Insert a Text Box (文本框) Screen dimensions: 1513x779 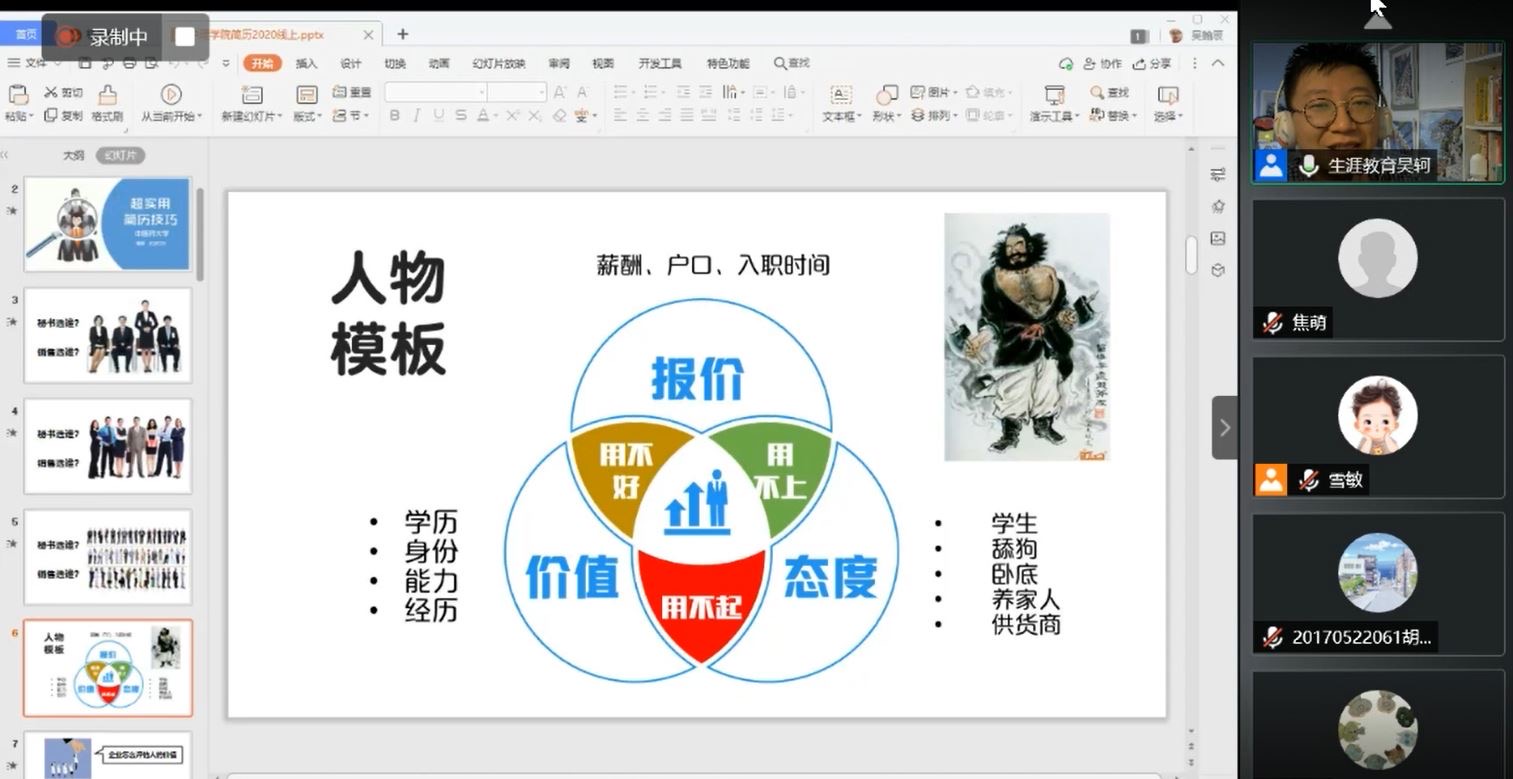pos(841,95)
